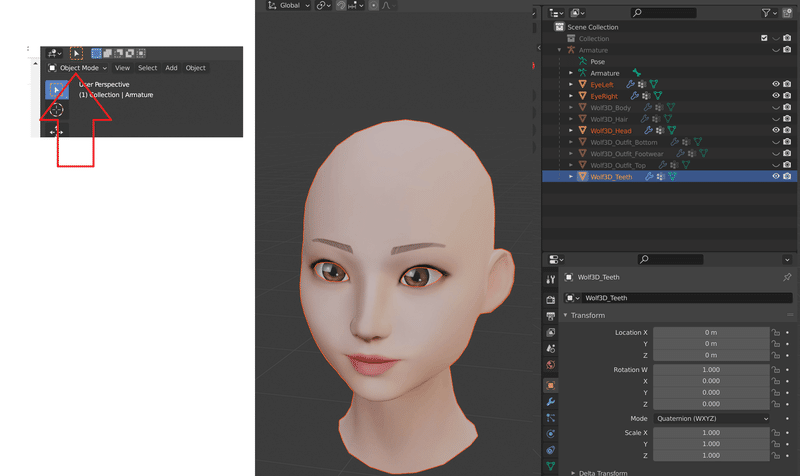The image size is (800, 476).
Task: Open the Object Mode dropdown
Action: [x=78, y=68]
